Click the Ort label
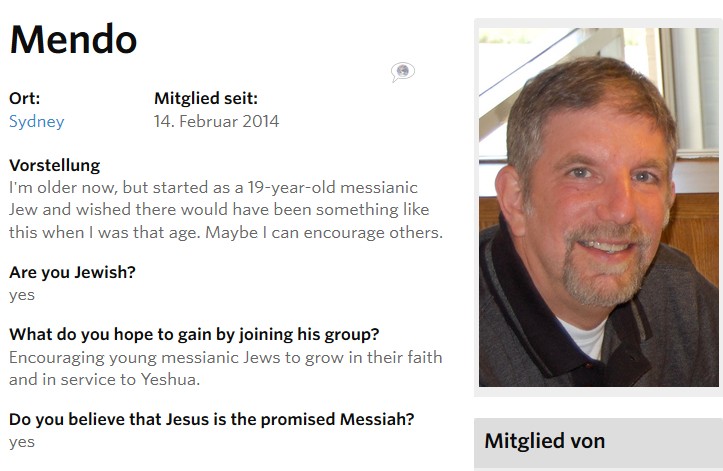The width and height of the screenshot is (723, 471). click(24, 98)
